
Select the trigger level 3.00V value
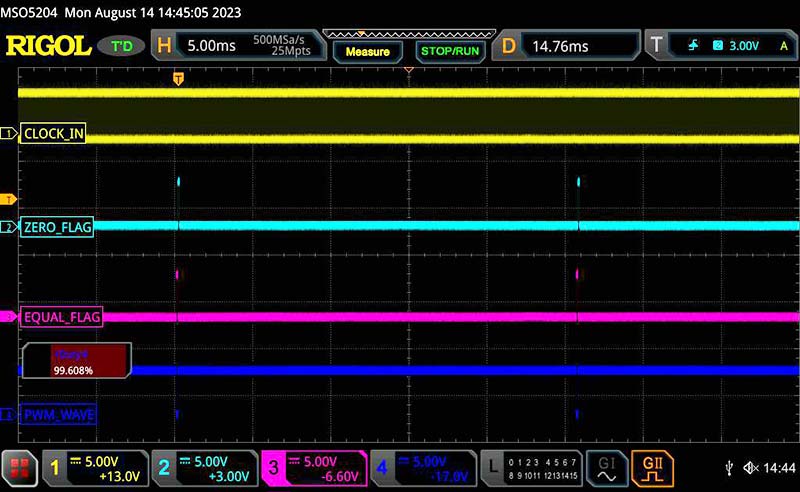(744, 46)
